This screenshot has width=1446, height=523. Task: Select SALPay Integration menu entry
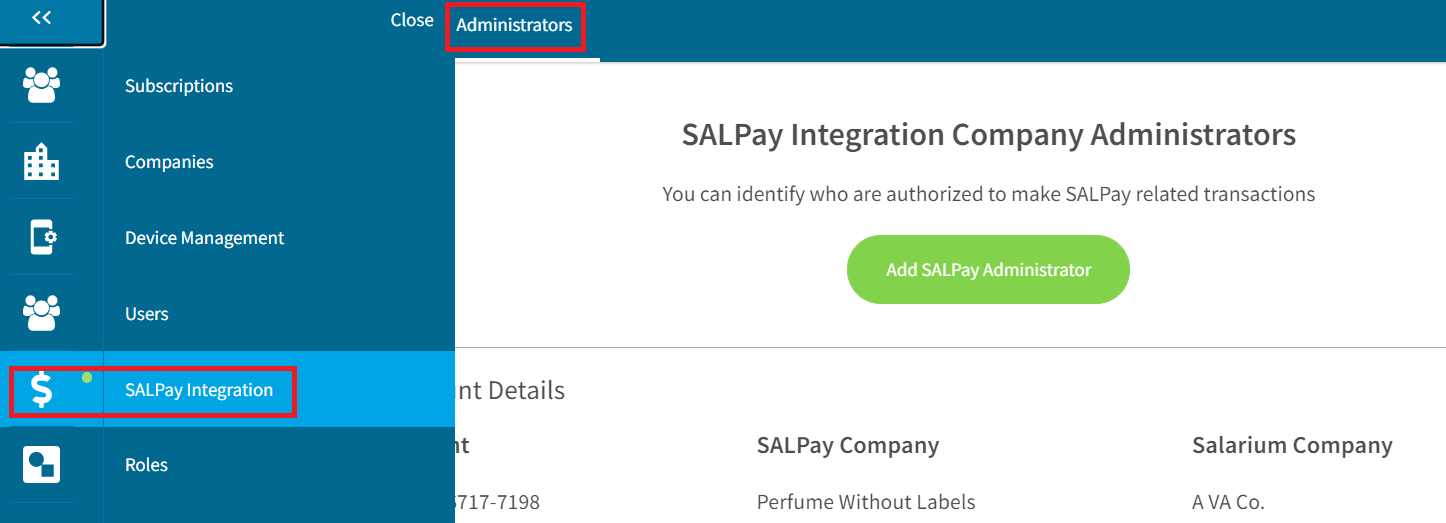(x=199, y=390)
